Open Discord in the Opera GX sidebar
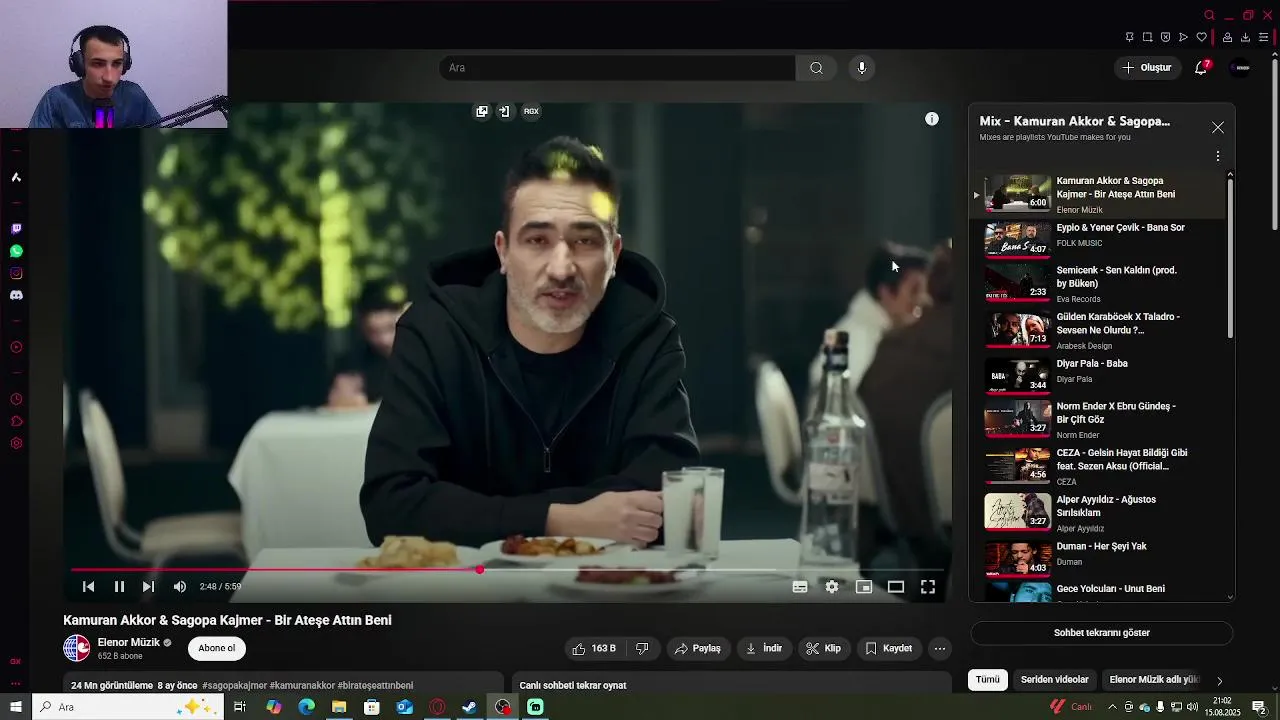Screen dimensions: 1280x720 pos(16,295)
